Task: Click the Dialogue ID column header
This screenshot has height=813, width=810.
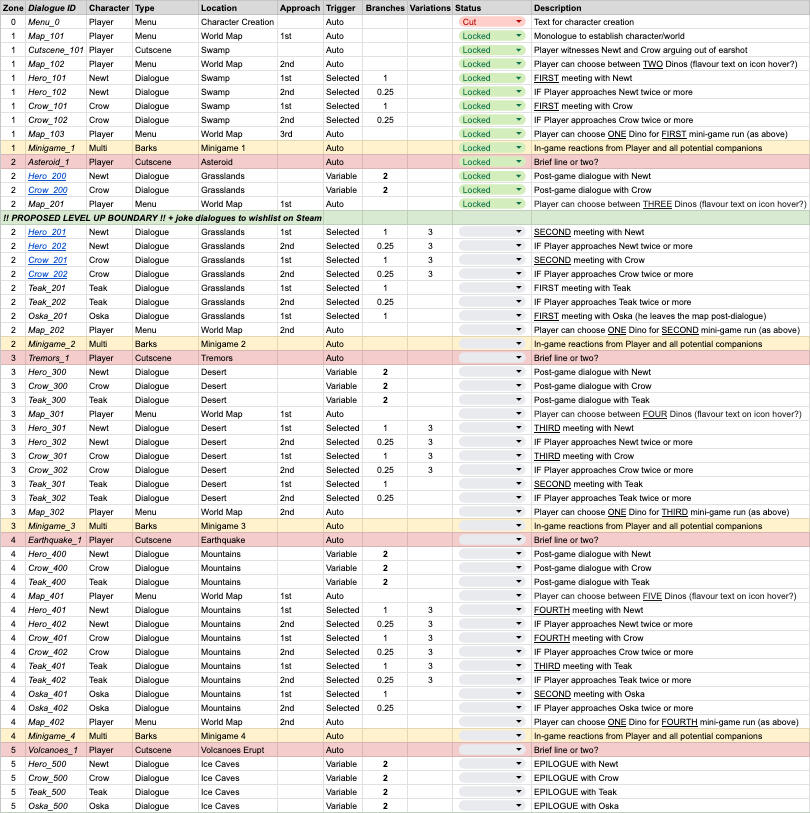Action: pos(51,7)
